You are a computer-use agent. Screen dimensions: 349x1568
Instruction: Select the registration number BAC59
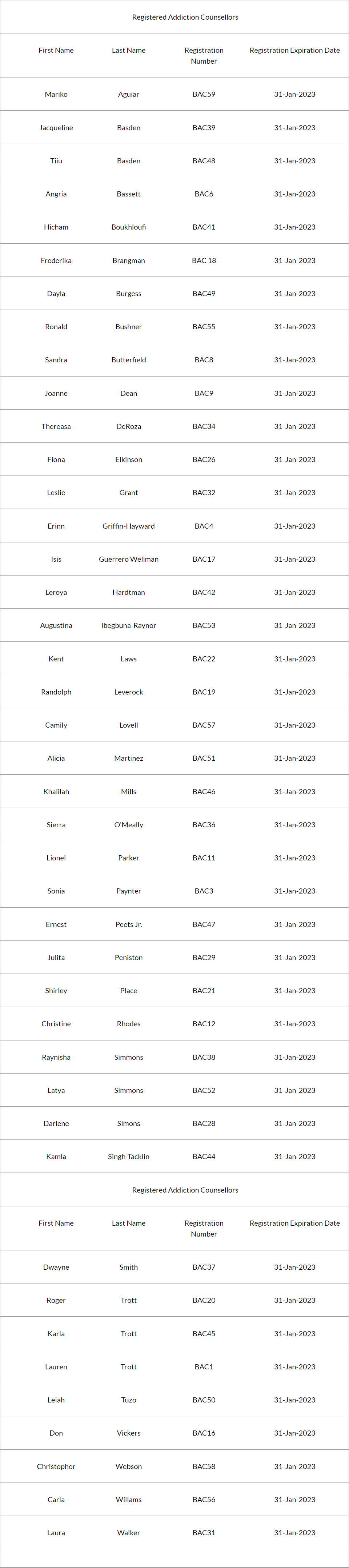[x=204, y=94]
